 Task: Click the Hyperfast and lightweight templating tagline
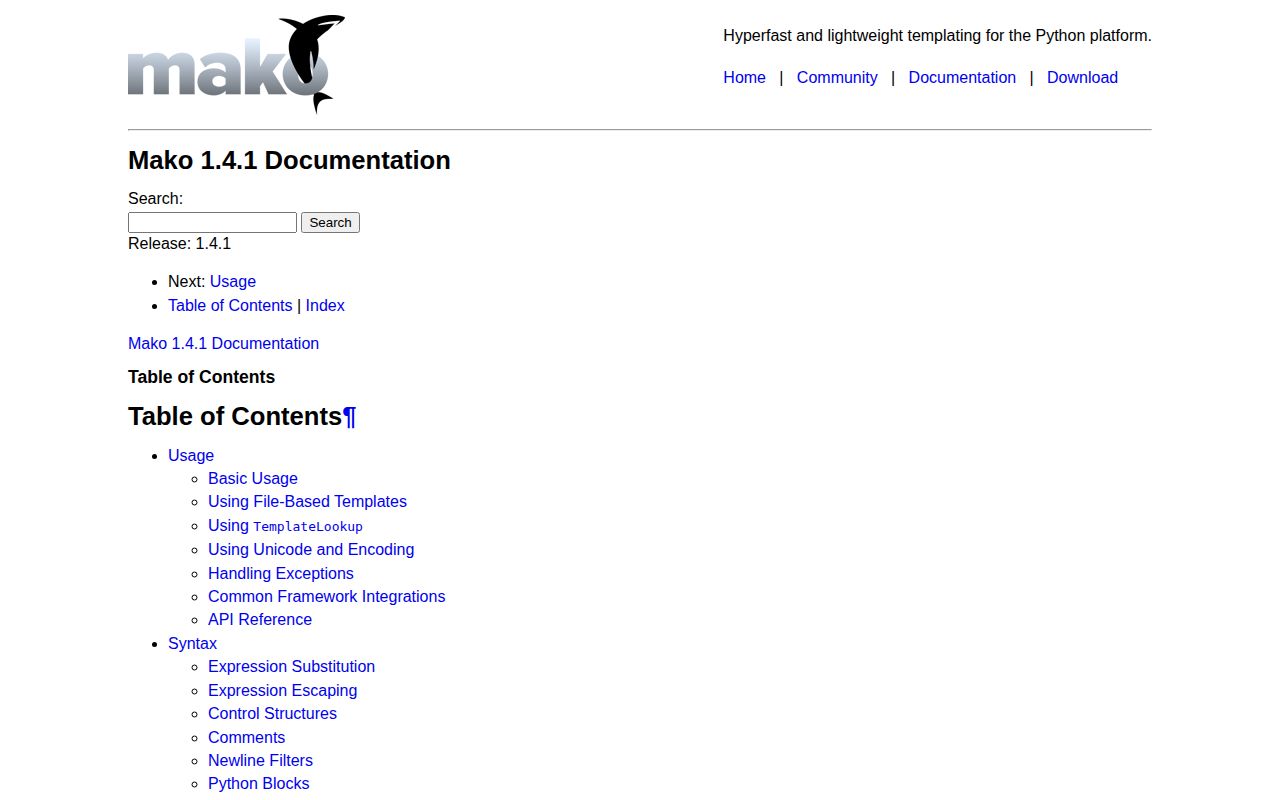(x=937, y=35)
